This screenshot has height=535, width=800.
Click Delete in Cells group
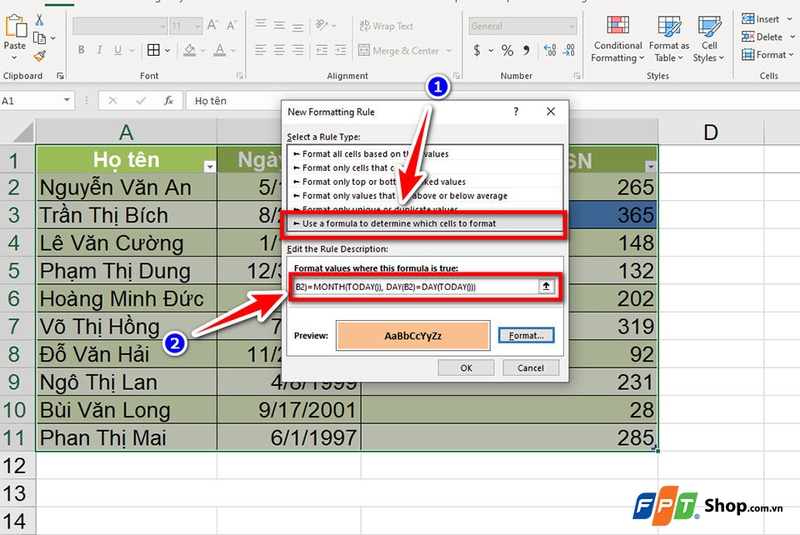[x=762, y=37]
